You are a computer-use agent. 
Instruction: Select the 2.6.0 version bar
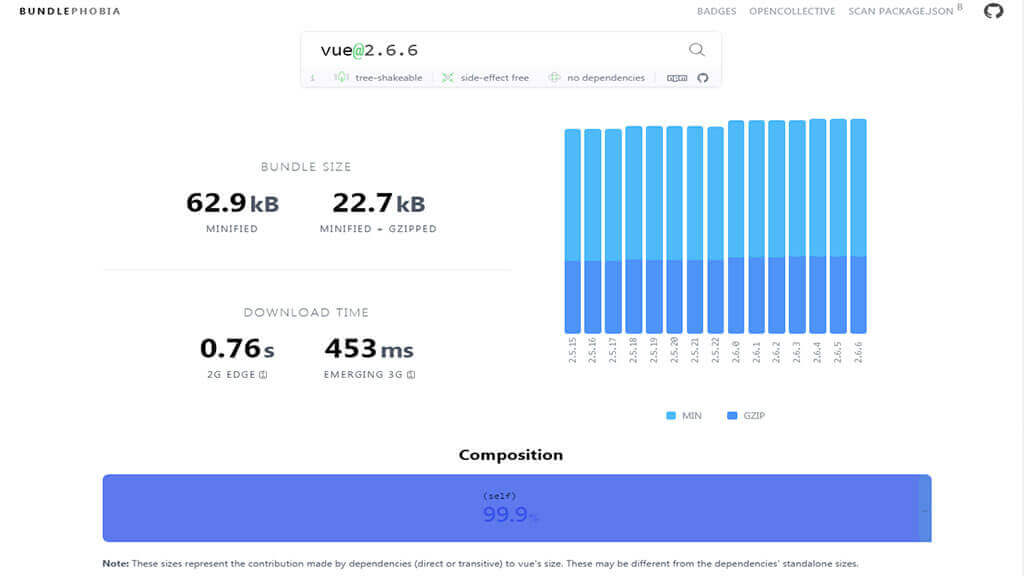[736, 227]
